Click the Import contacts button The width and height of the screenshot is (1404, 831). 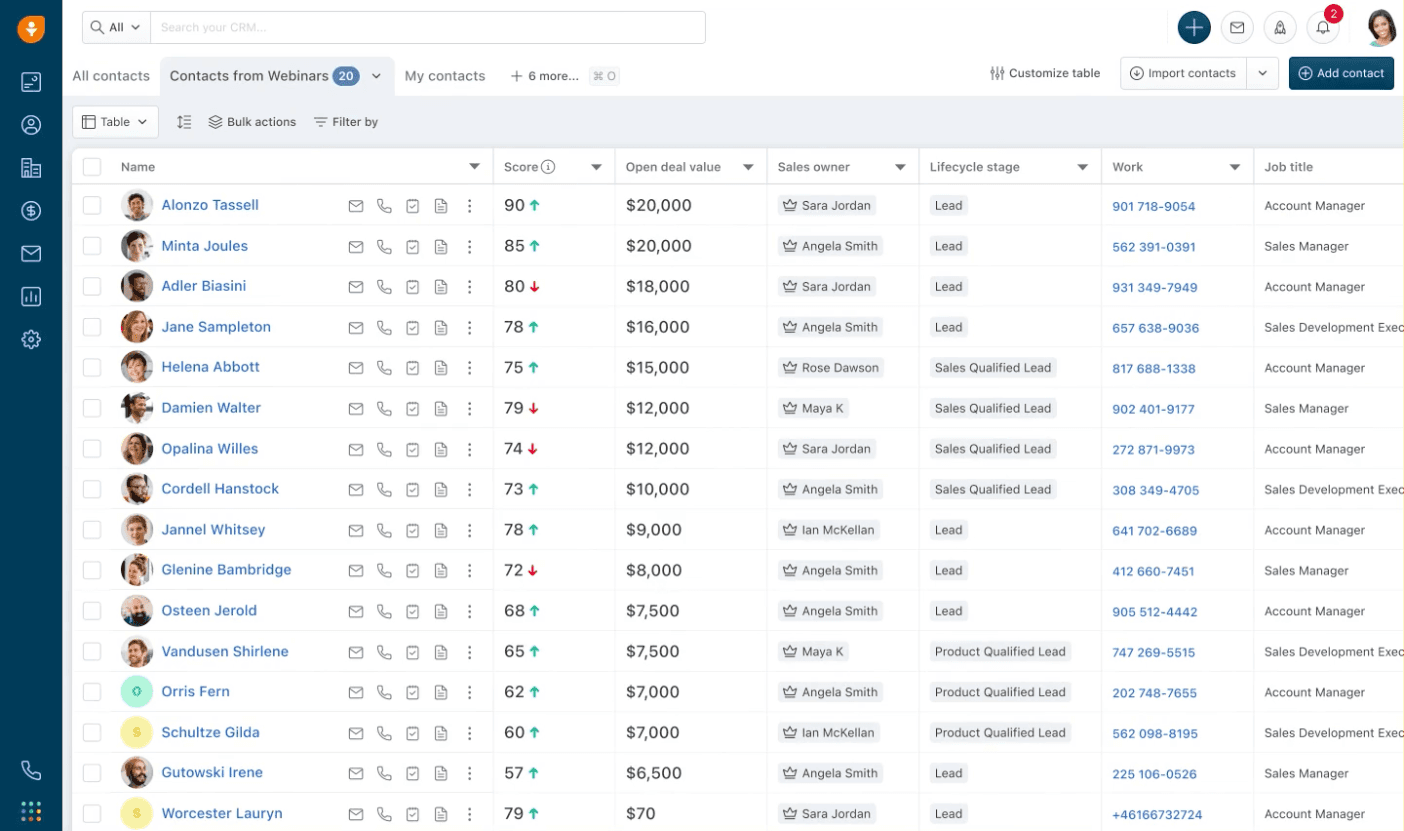(1185, 73)
